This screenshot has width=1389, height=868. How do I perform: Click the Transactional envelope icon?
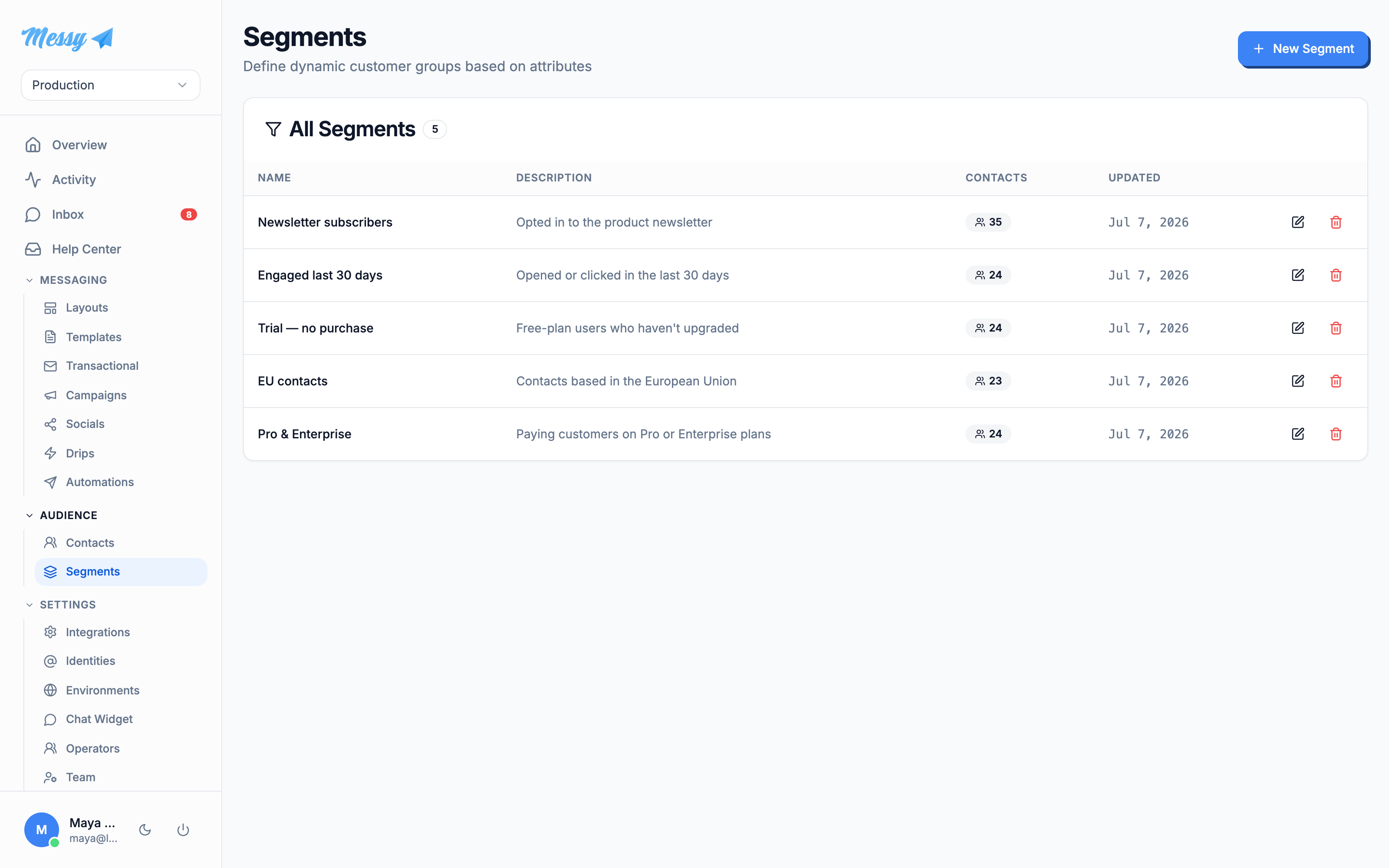point(50,366)
